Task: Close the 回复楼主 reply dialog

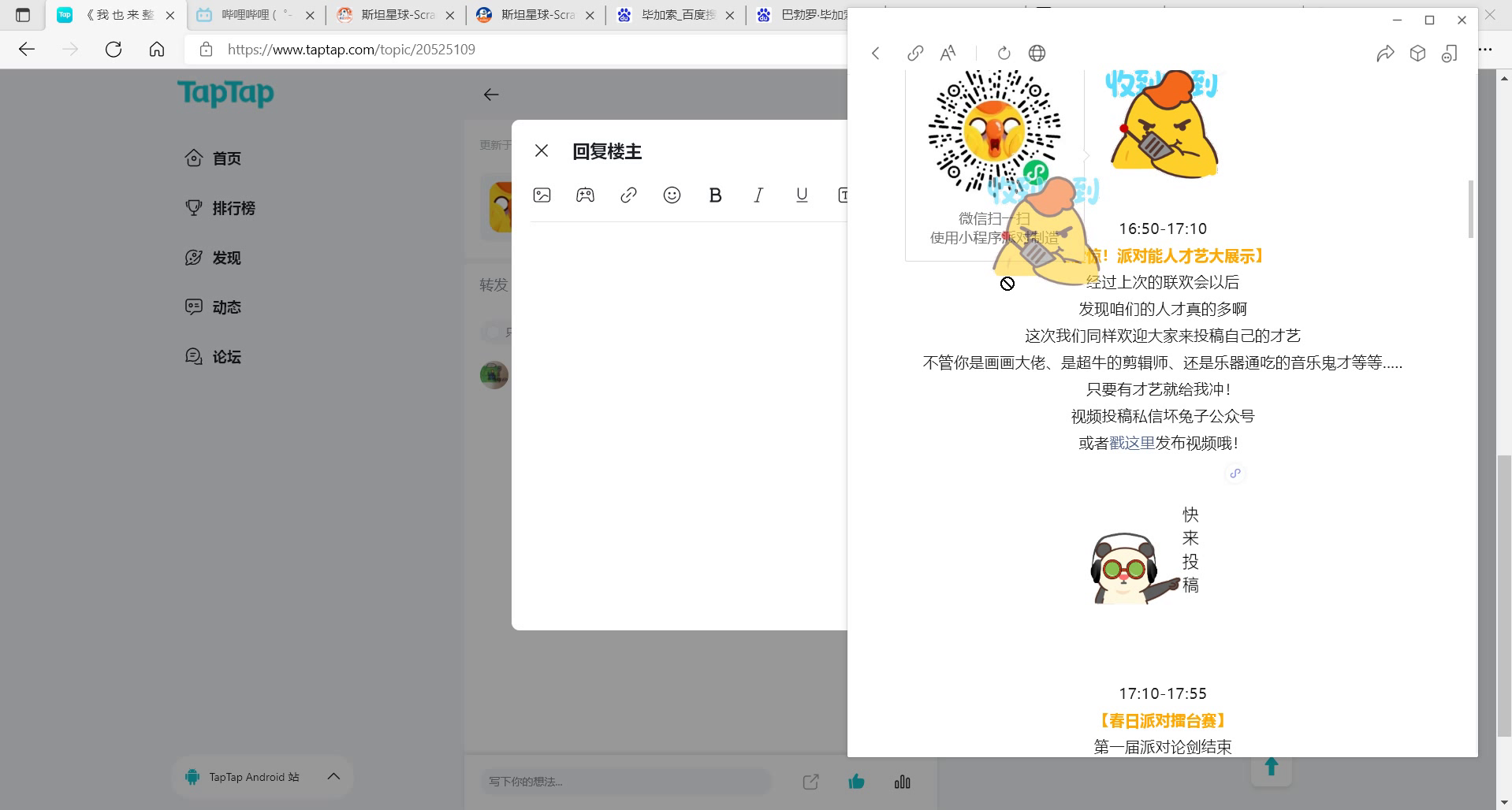Action: 542,151
